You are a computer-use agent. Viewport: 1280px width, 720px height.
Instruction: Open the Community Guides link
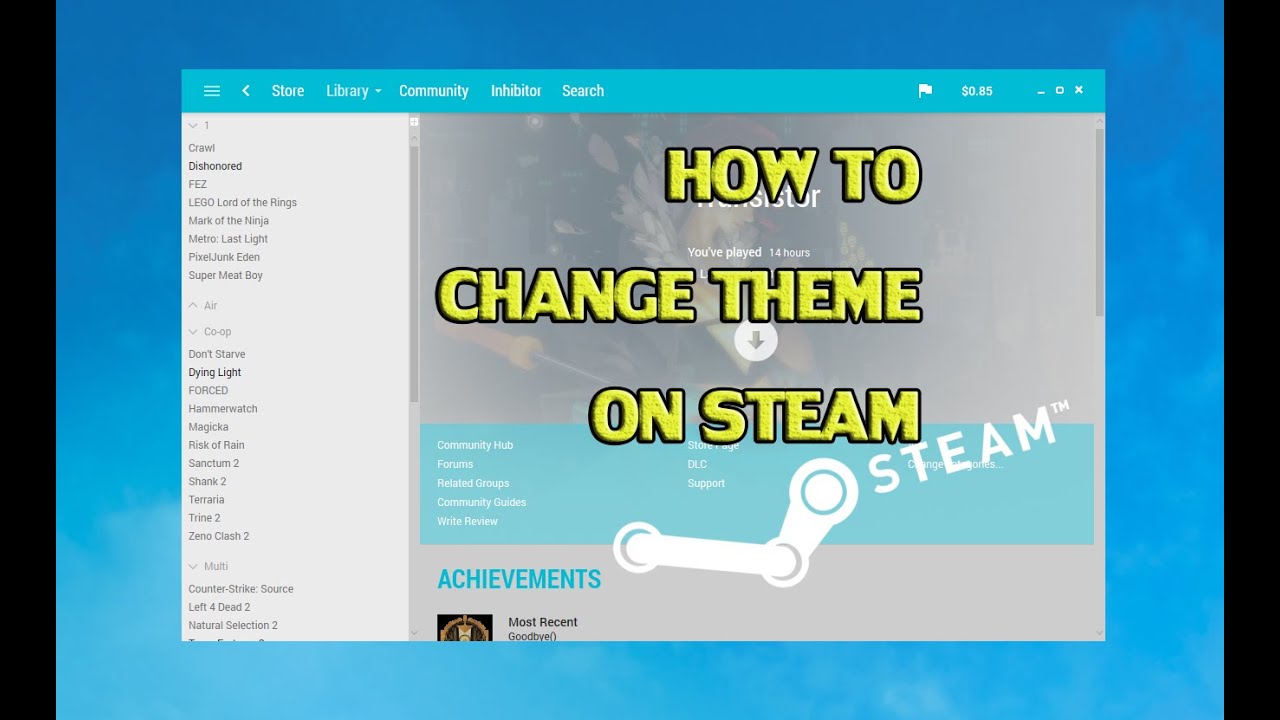point(481,502)
